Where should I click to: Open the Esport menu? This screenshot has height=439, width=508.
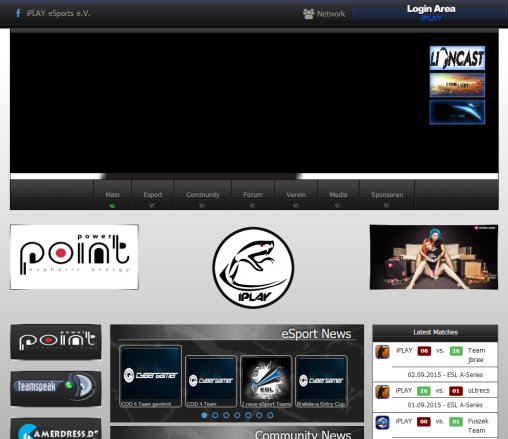click(153, 195)
